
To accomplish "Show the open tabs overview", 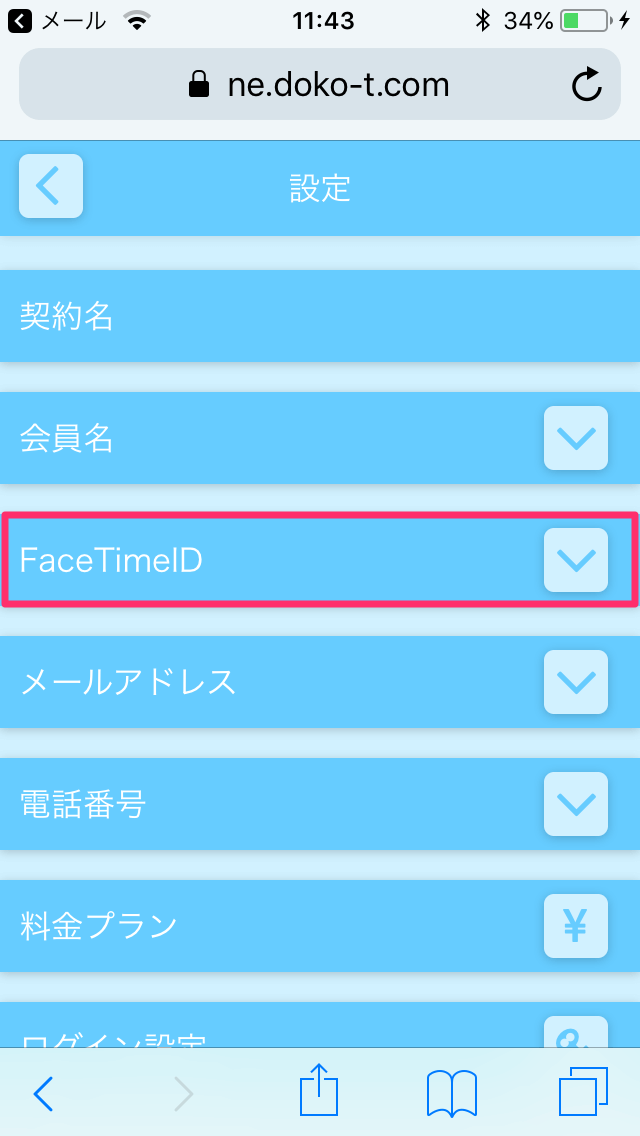I will [x=583, y=1093].
